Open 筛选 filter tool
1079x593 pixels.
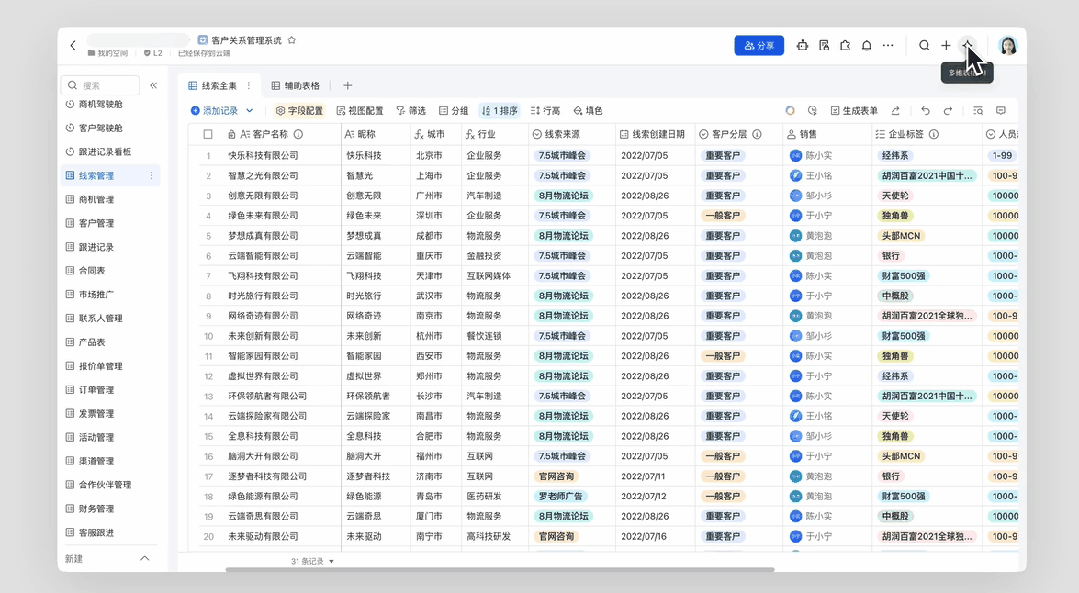click(411, 111)
